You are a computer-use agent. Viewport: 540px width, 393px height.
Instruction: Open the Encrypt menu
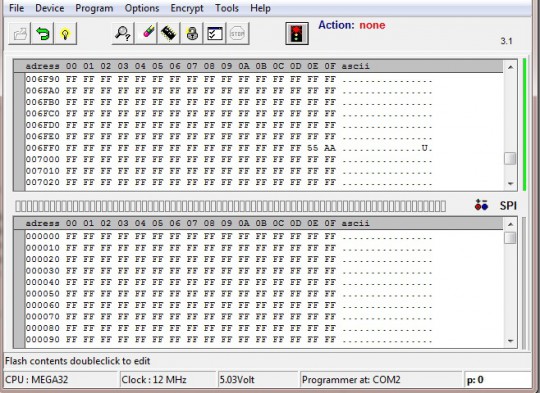pyautogui.click(x=187, y=8)
